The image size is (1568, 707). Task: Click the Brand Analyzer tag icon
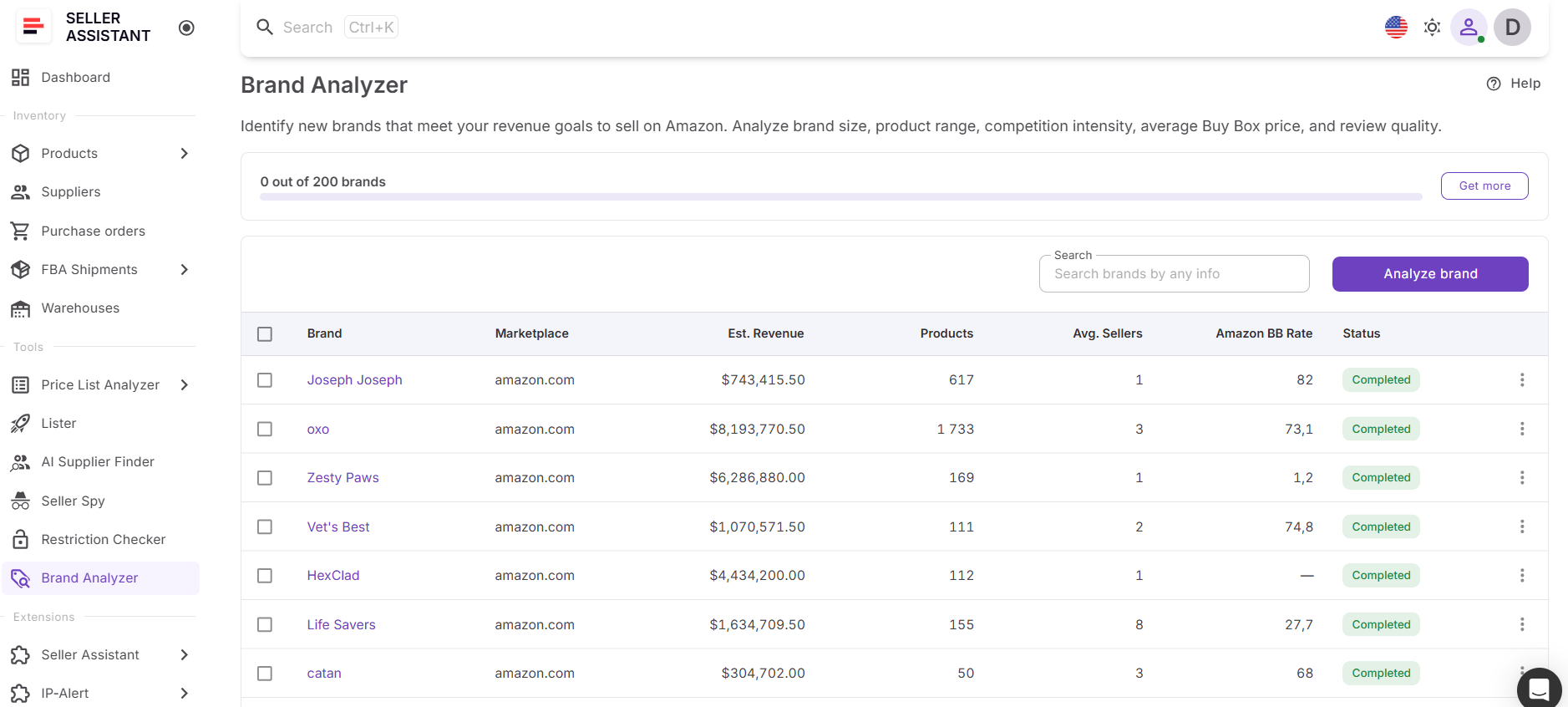coord(21,578)
